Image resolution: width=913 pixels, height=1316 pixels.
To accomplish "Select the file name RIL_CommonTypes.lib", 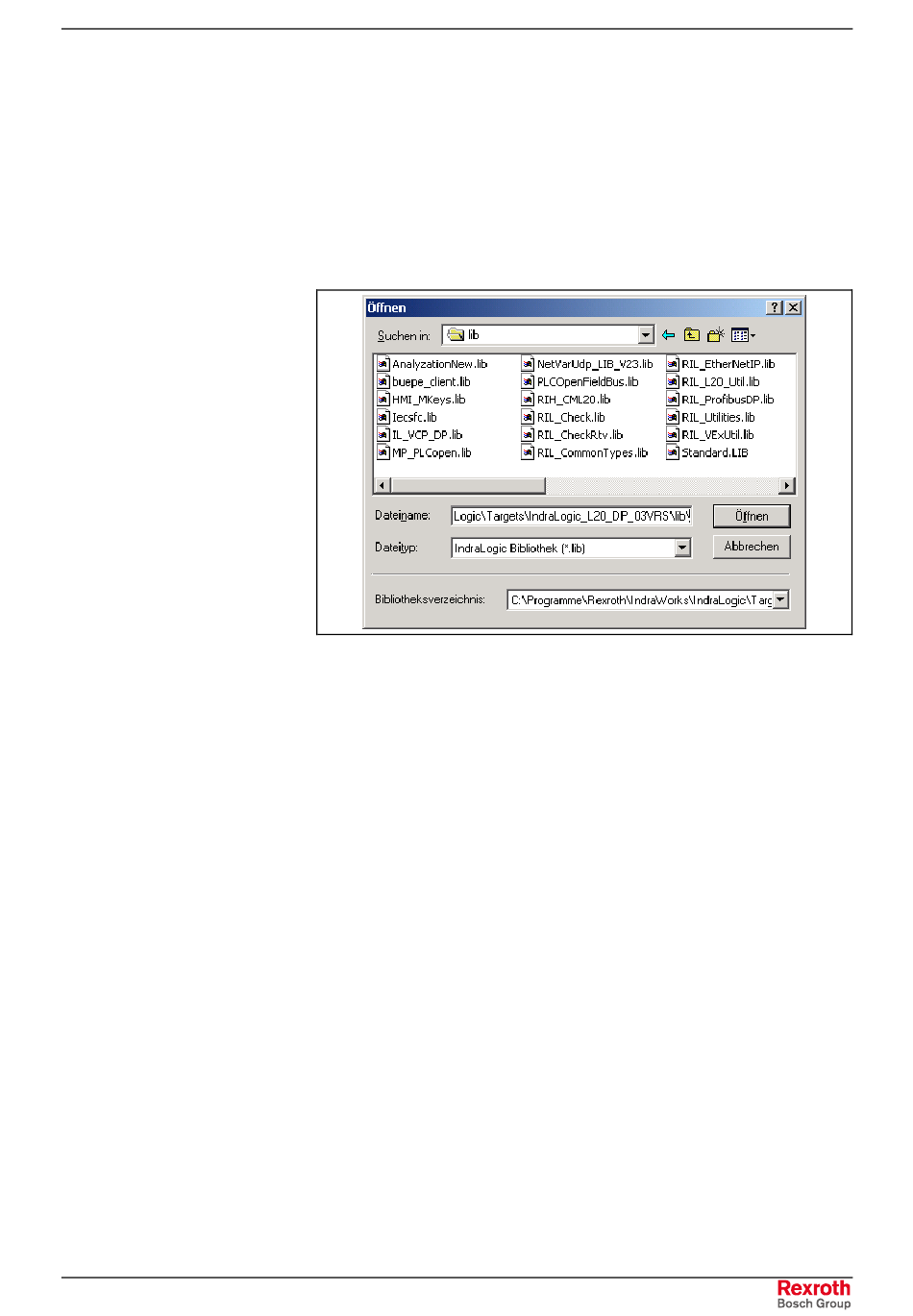I will [592, 452].
